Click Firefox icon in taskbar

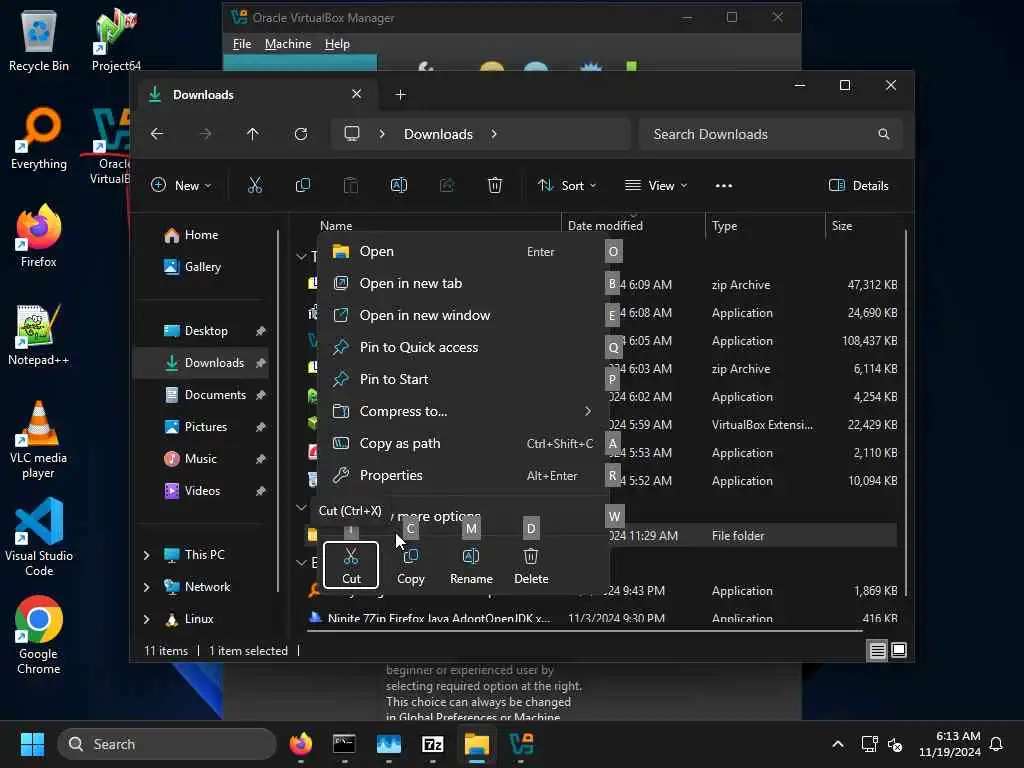click(300, 744)
